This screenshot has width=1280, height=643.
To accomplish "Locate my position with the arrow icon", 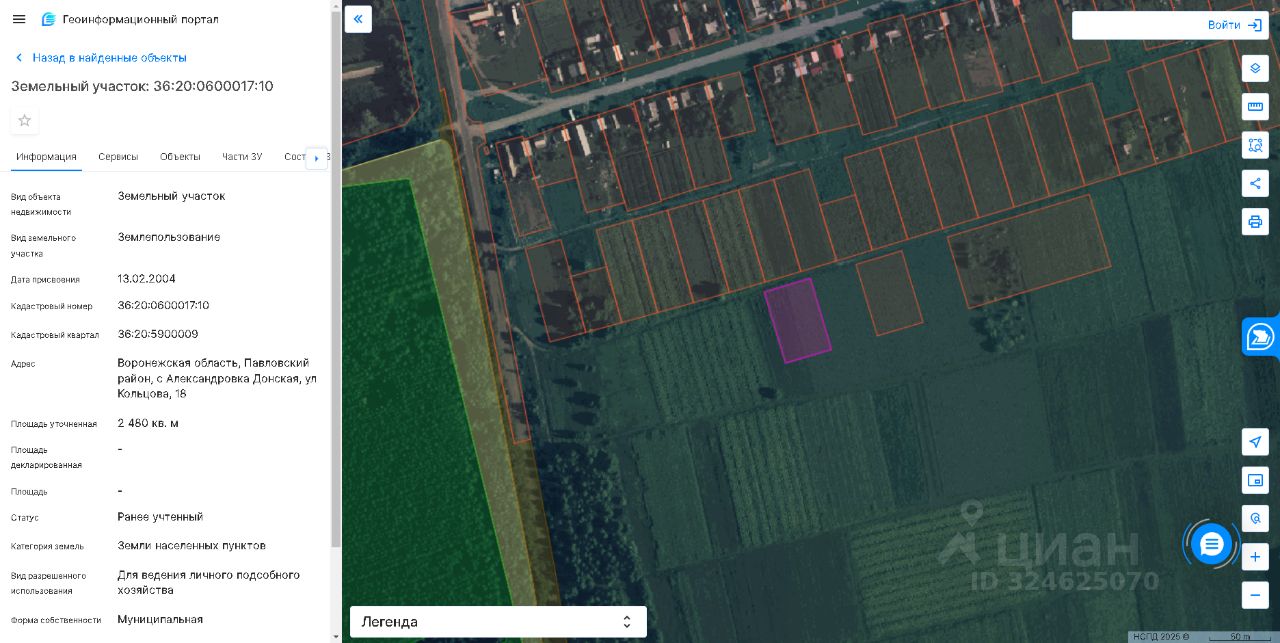I will [x=1255, y=442].
